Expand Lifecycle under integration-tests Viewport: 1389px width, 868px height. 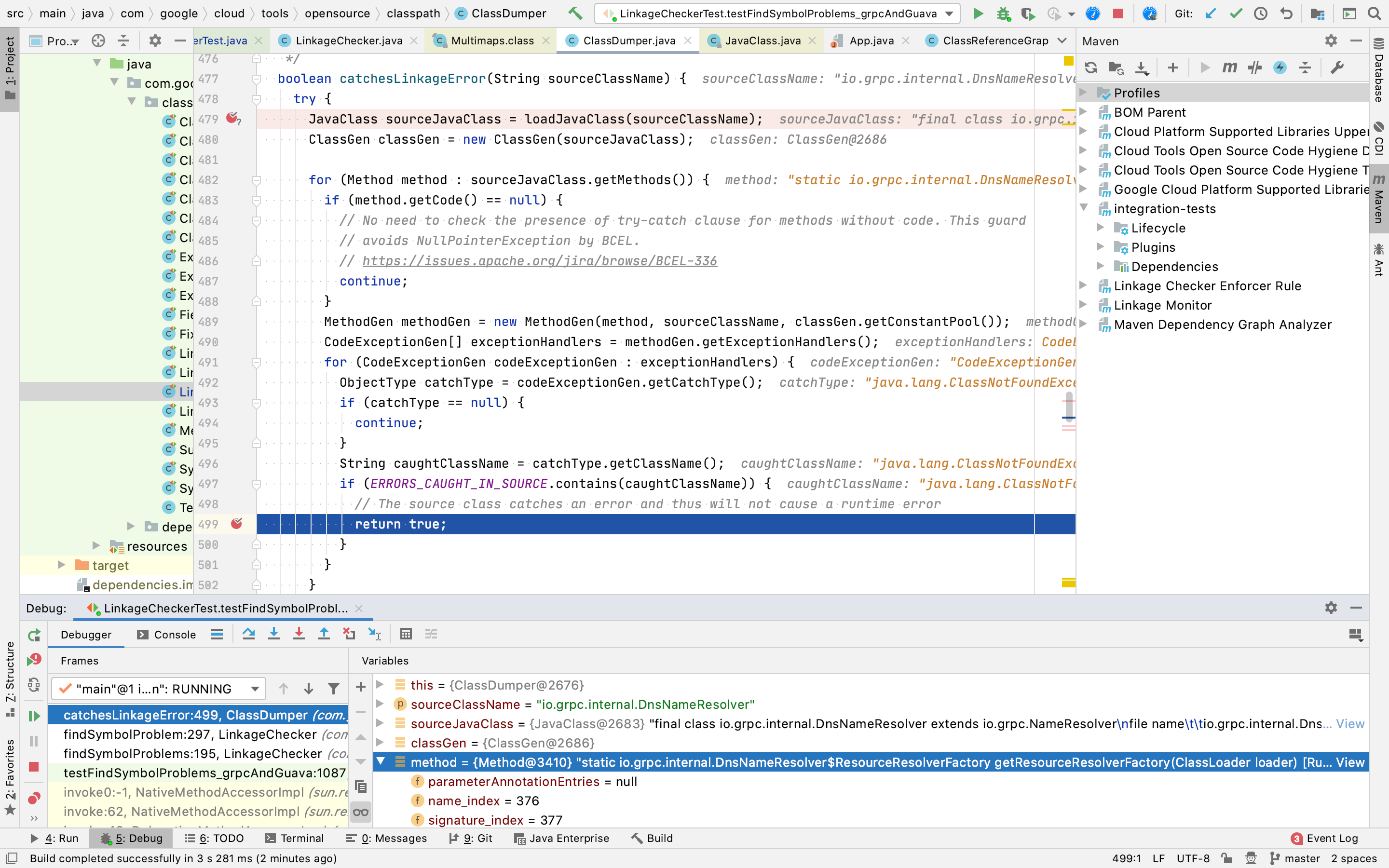click(1100, 227)
